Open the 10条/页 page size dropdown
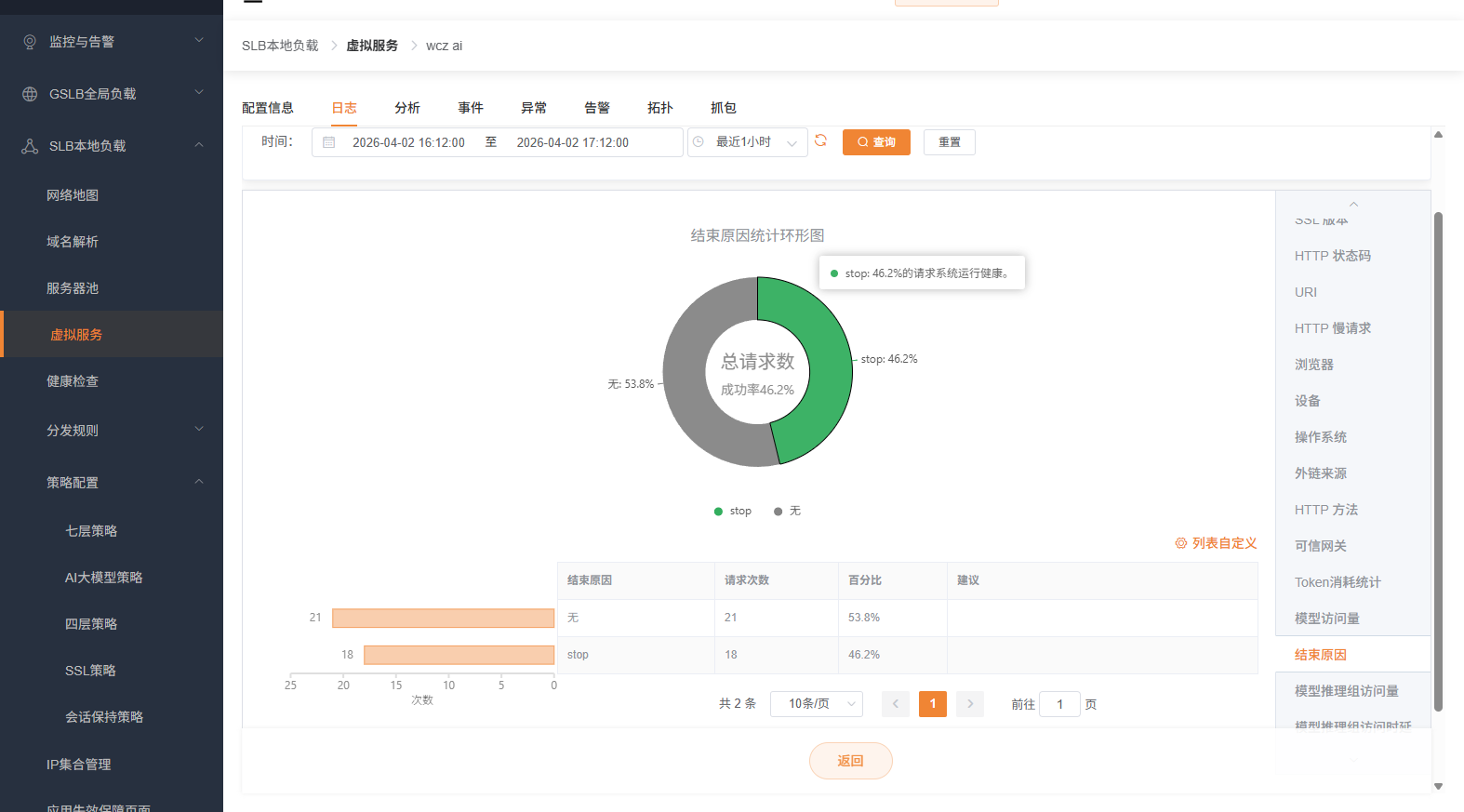 817,704
